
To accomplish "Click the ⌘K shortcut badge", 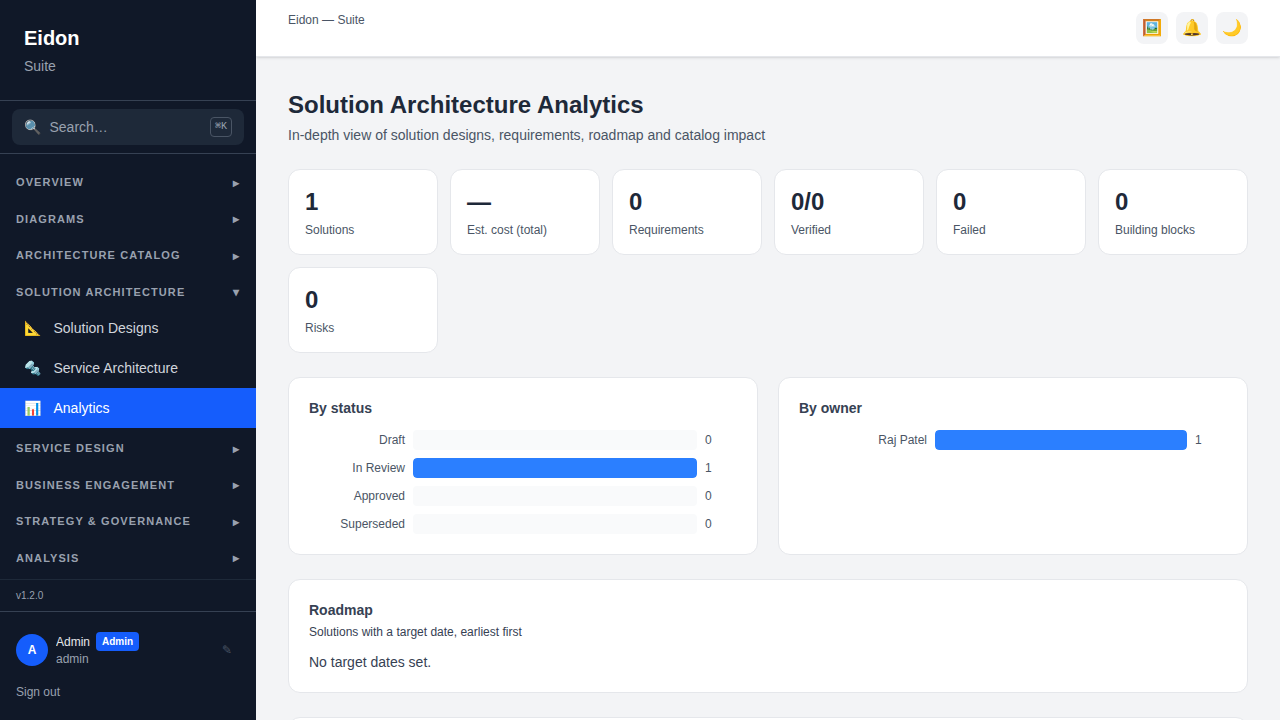I will coord(221,126).
